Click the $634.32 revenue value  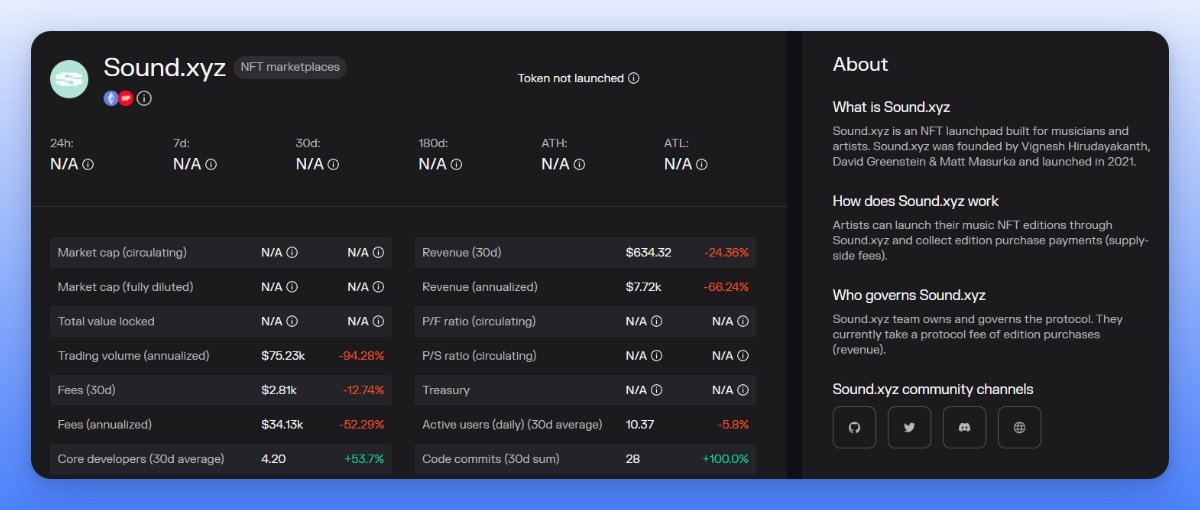[x=649, y=253]
